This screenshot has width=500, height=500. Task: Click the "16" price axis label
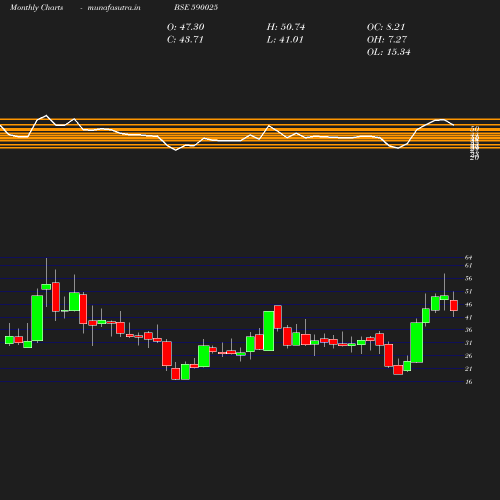tap(468, 382)
